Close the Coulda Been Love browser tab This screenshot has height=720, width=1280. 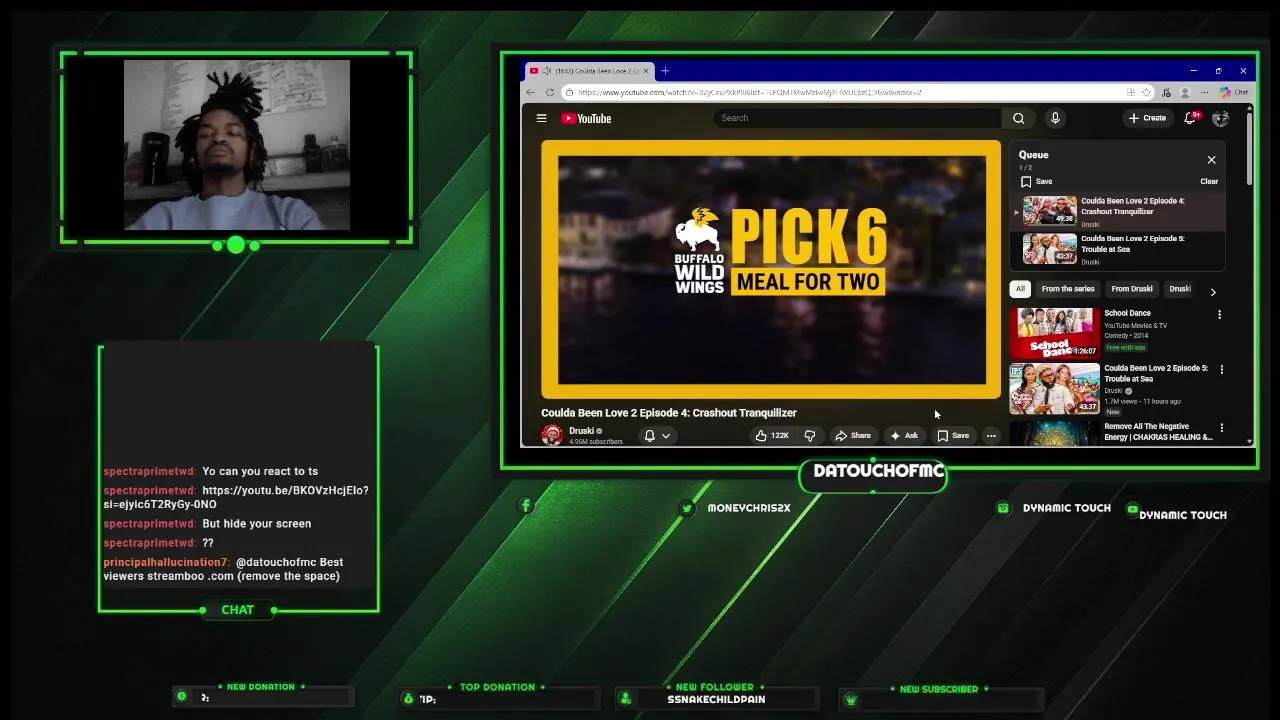(x=647, y=71)
